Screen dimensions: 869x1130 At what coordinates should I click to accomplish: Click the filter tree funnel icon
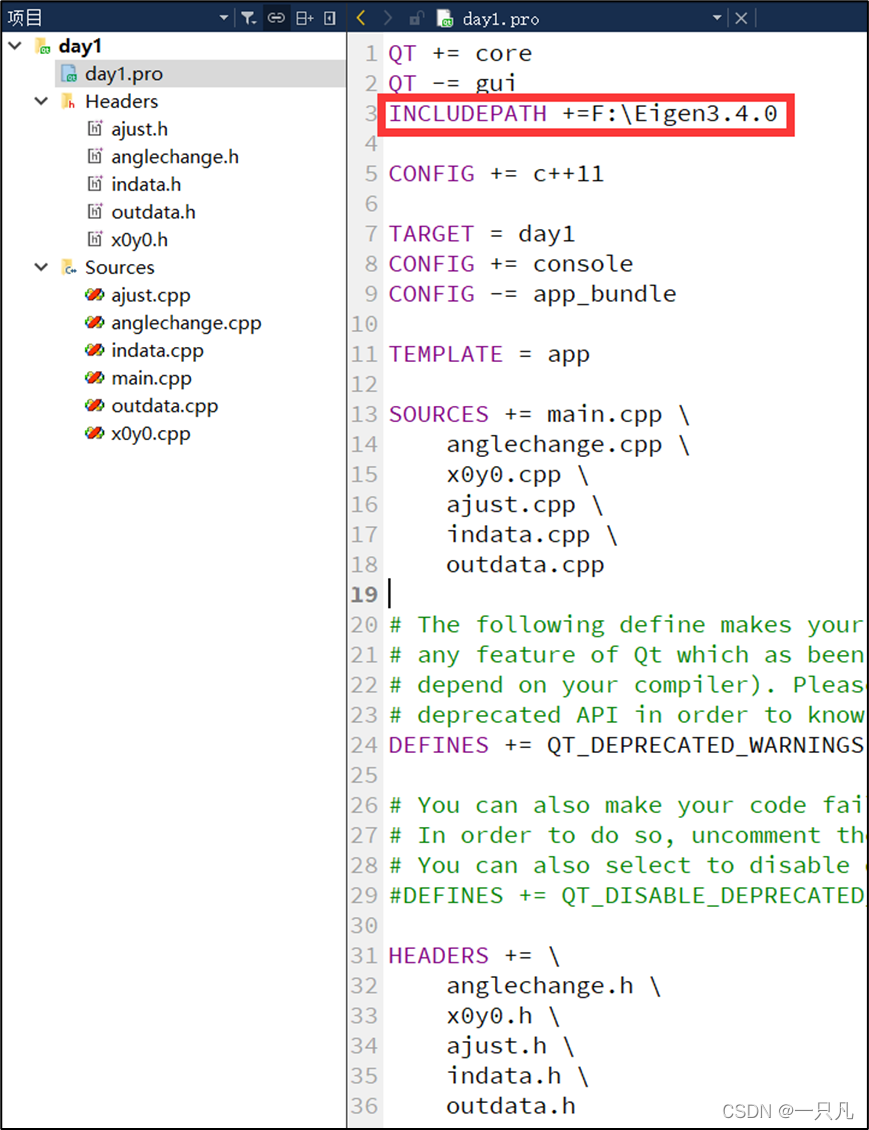click(249, 18)
